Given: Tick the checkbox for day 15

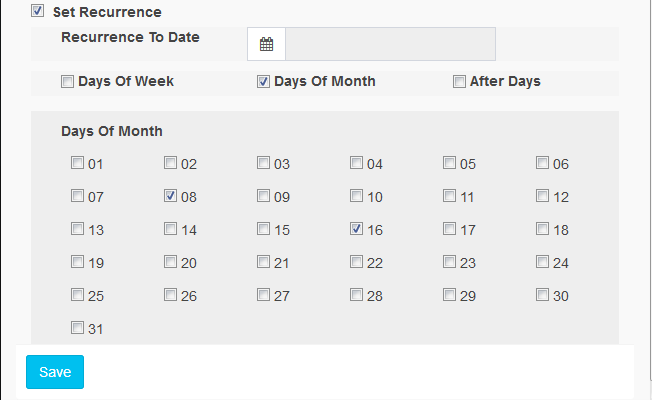Looking at the screenshot, I should (x=263, y=229).
